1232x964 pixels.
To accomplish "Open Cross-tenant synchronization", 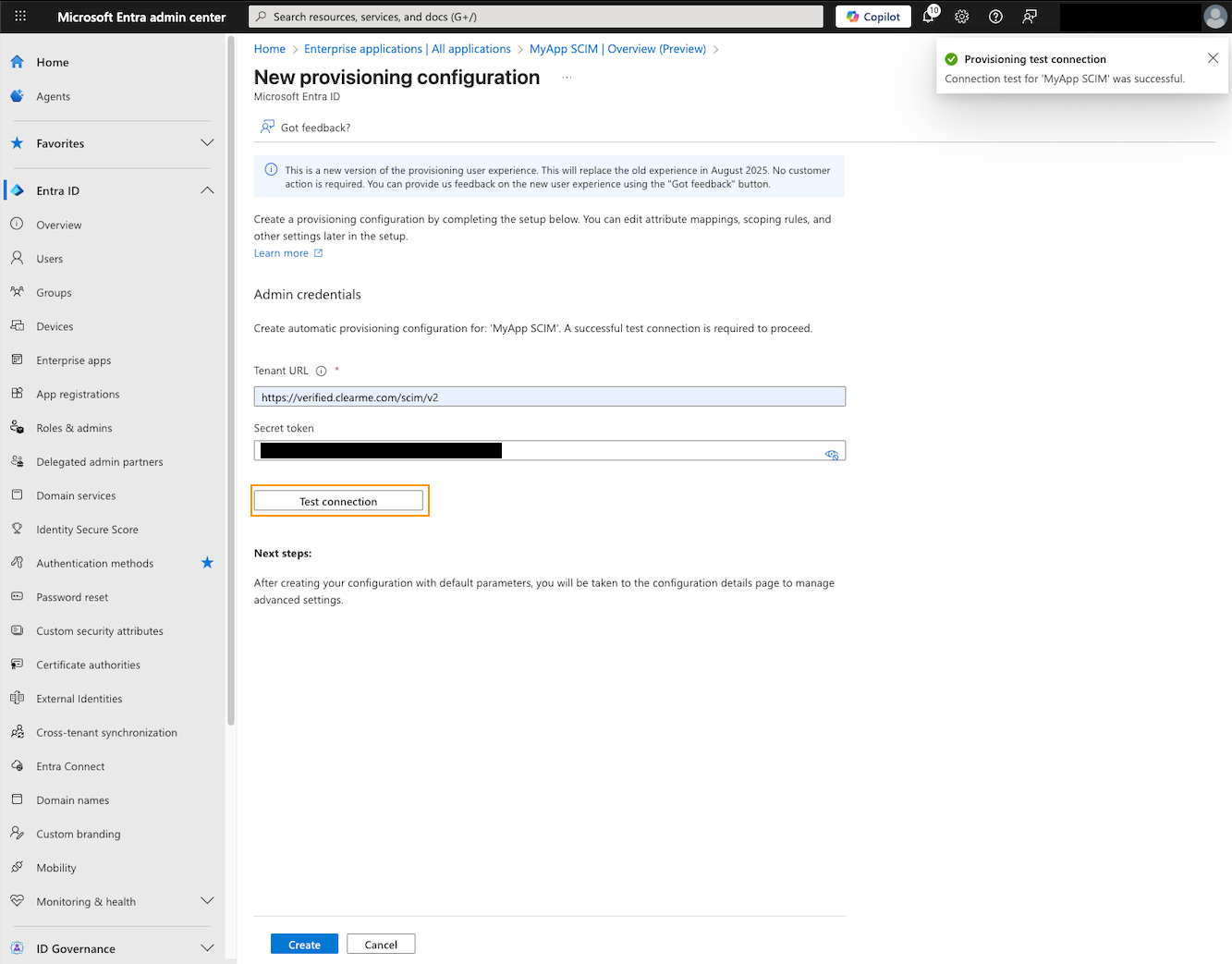I will click(107, 733).
